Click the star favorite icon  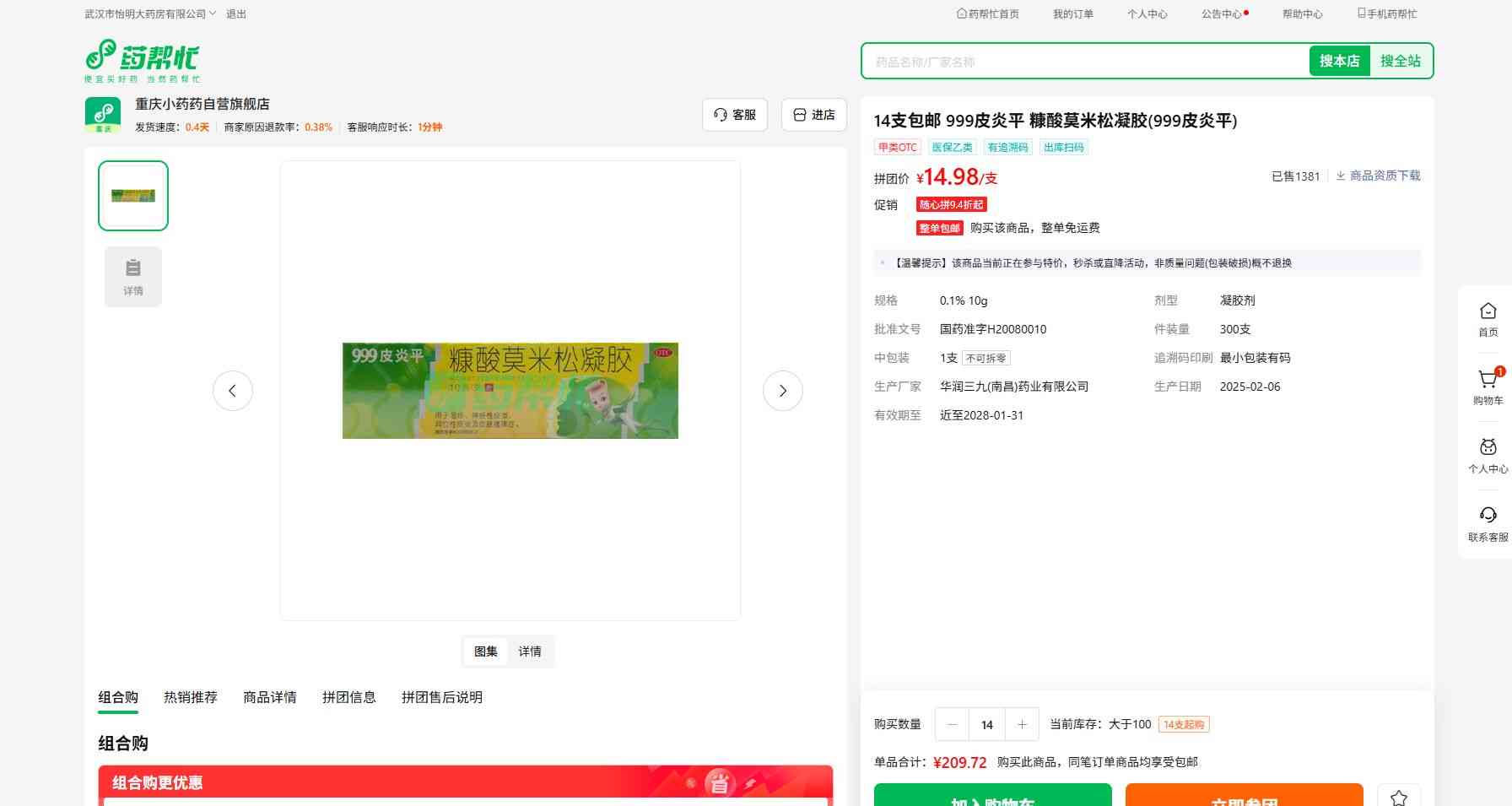tap(1398, 796)
